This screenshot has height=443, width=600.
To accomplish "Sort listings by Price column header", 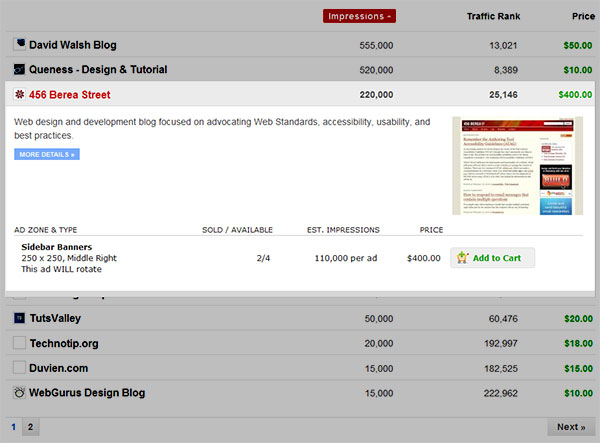I will (583, 16).
